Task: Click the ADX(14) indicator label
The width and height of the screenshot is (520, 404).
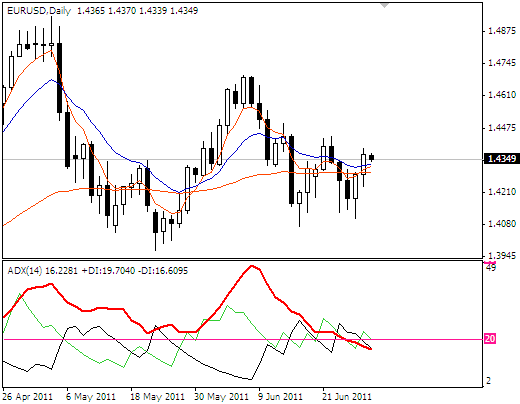Action: coord(25,270)
